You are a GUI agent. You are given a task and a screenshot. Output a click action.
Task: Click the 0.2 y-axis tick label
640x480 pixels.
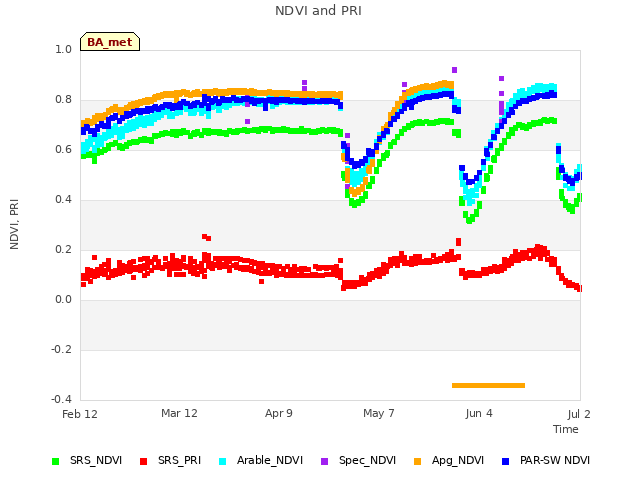[63, 249]
